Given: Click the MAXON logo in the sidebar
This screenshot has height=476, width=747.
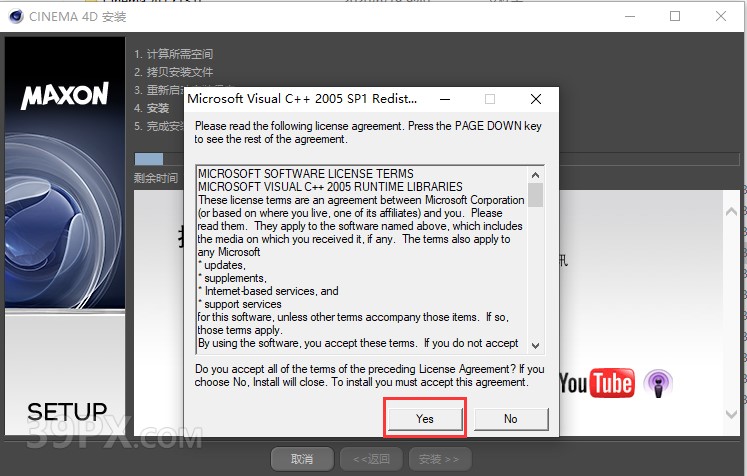Looking at the screenshot, I should [x=64, y=96].
